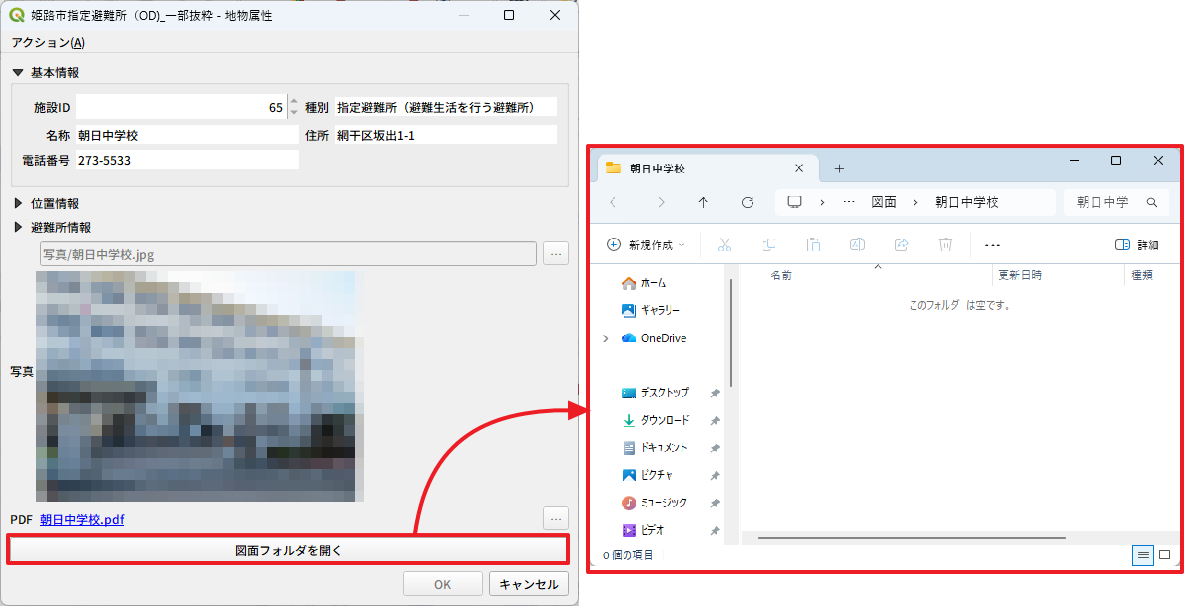Switch to details list view in Explorer
The image size is (1200, 606).
[1143, 555]
